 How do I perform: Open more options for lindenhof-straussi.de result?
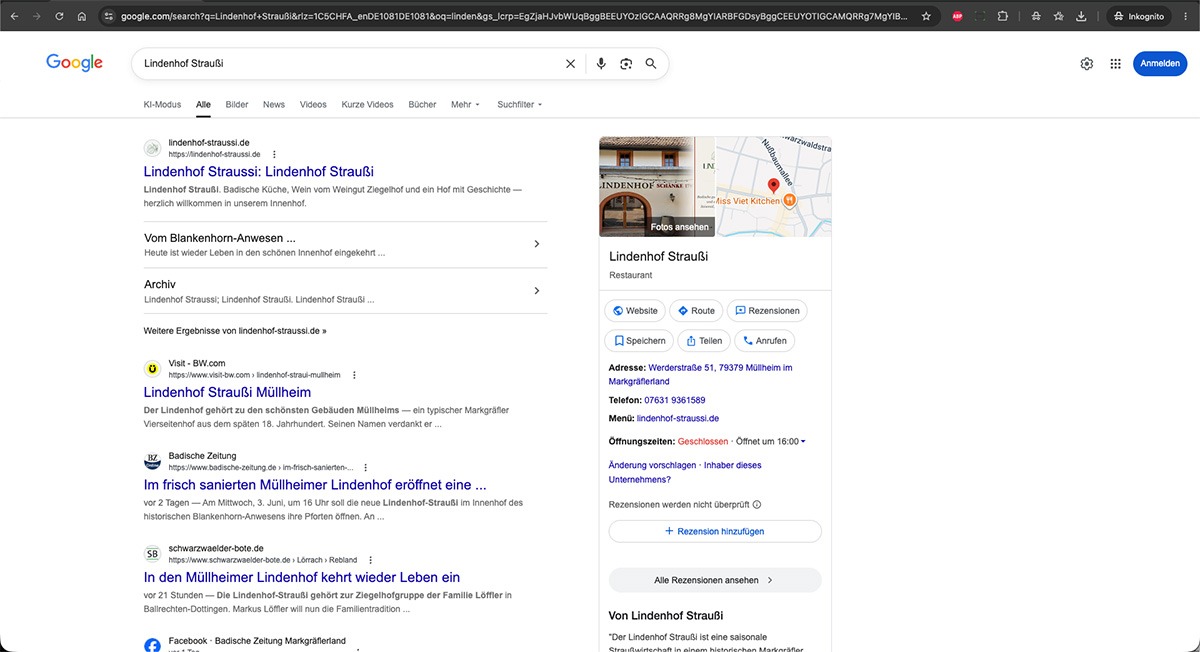[x=274, y=154]
